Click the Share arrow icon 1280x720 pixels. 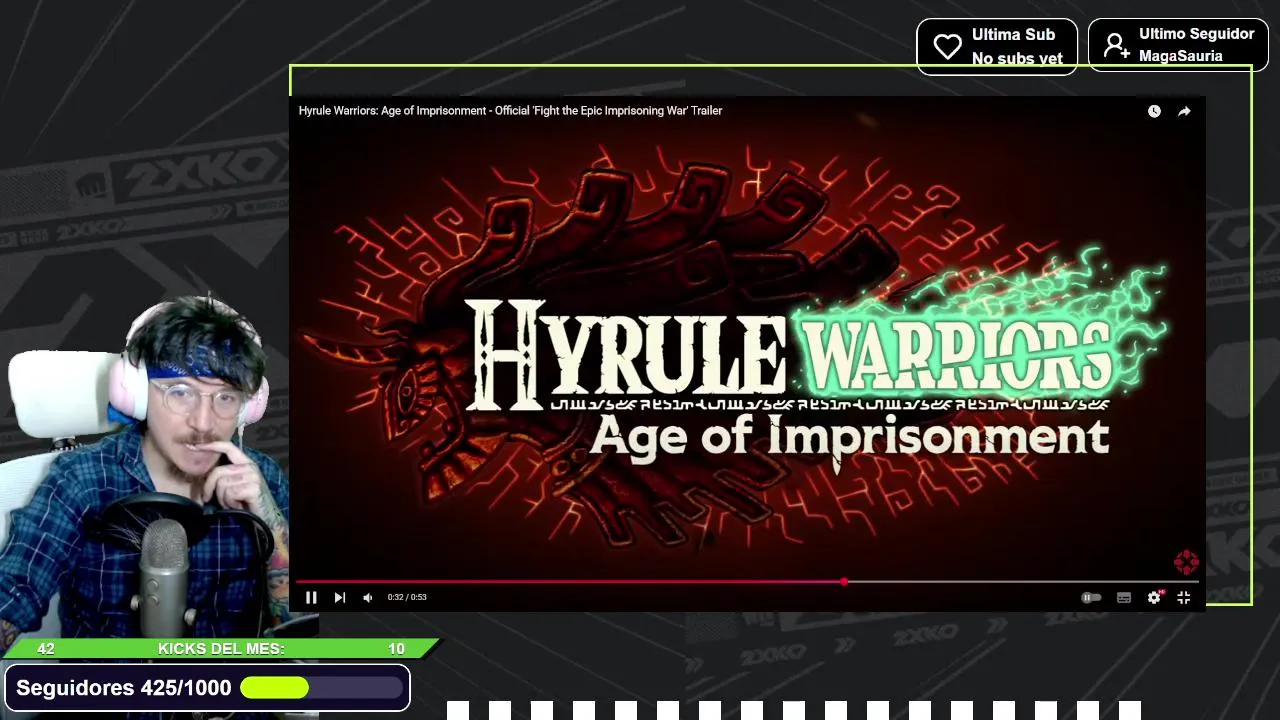(x=1184, y=111)
